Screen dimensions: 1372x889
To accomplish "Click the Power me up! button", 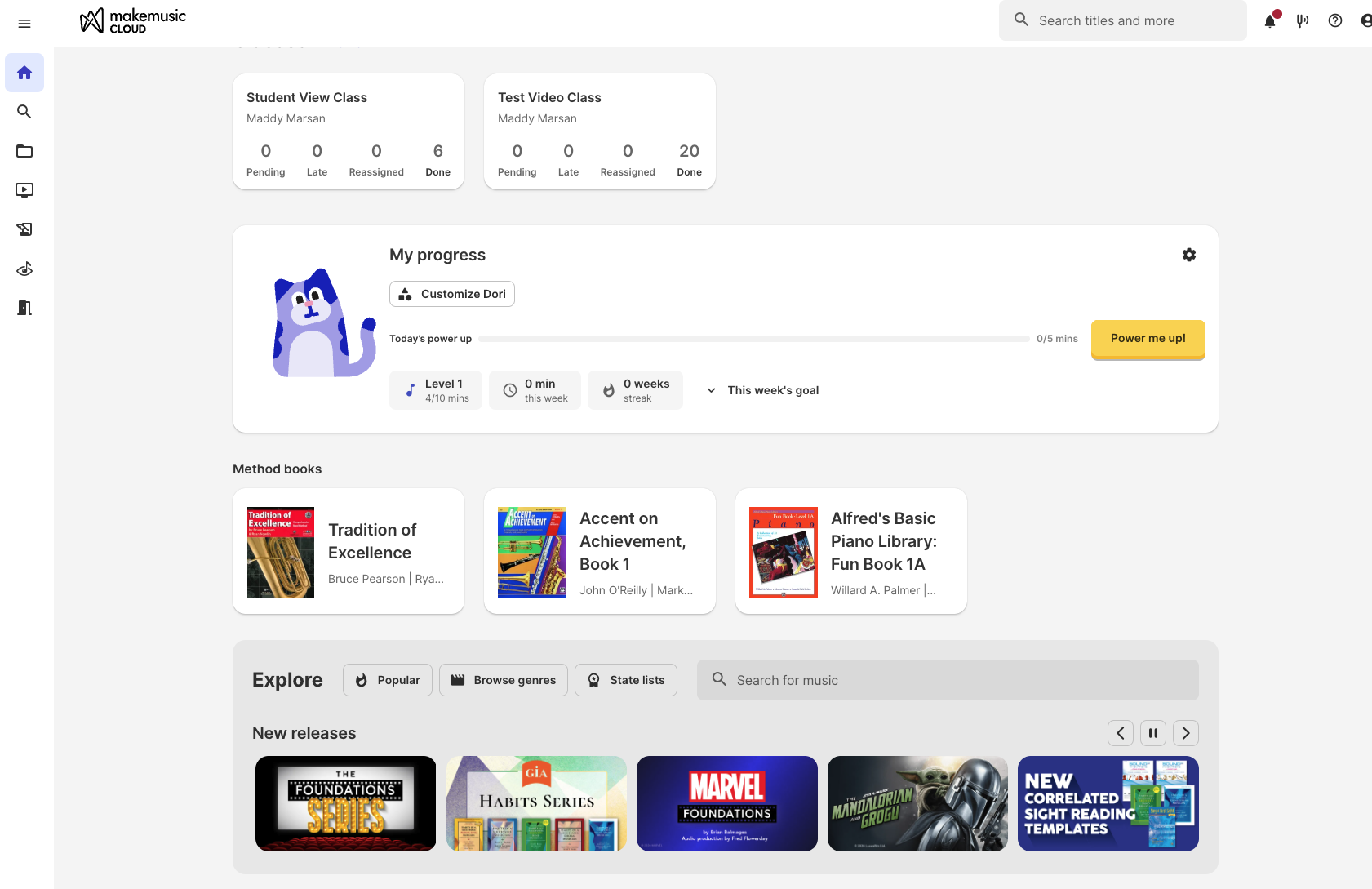I will (1148, 339).
